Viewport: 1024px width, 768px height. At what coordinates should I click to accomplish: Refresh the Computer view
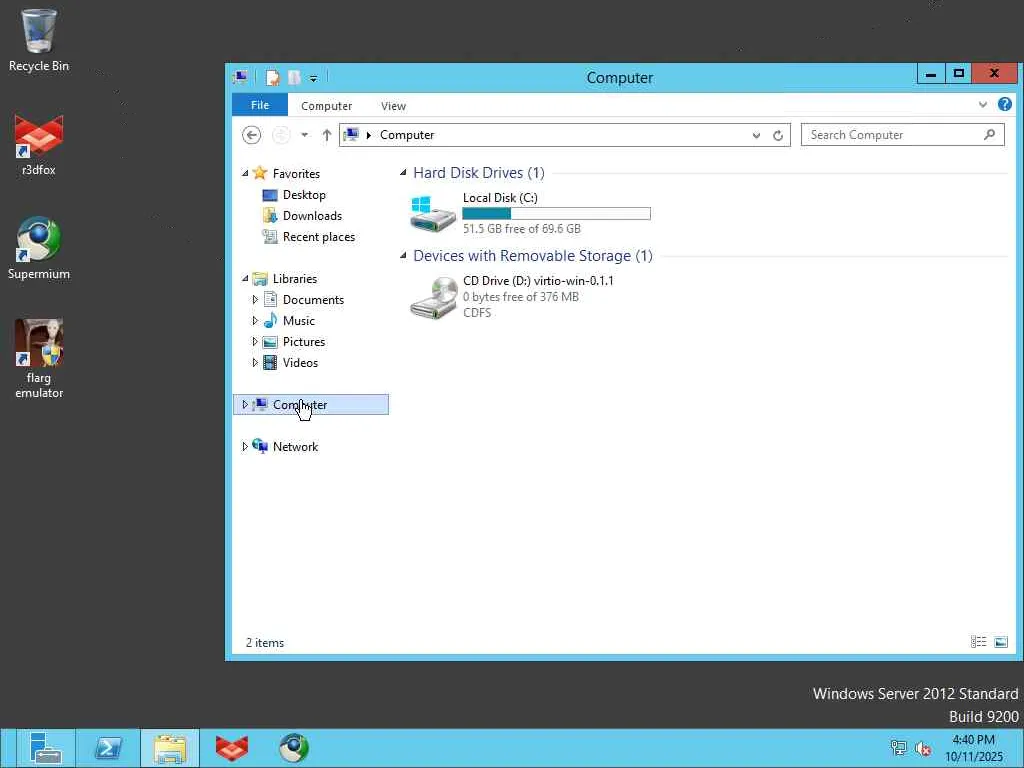click(778, 135)
